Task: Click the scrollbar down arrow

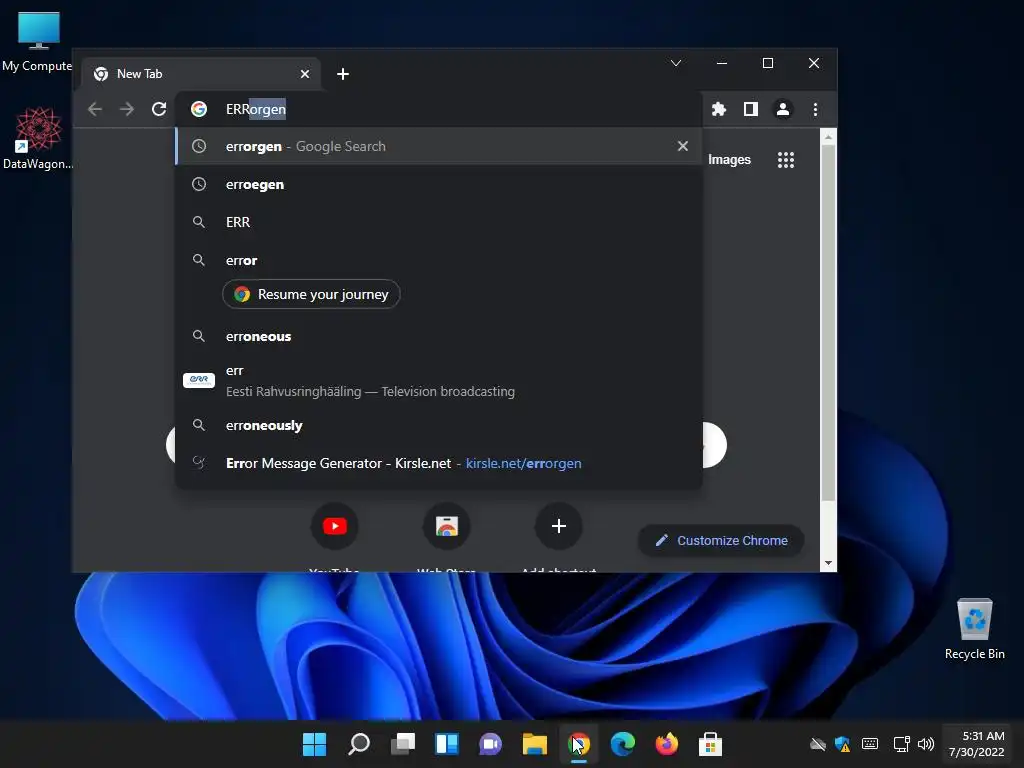Action: click(828, 563)
